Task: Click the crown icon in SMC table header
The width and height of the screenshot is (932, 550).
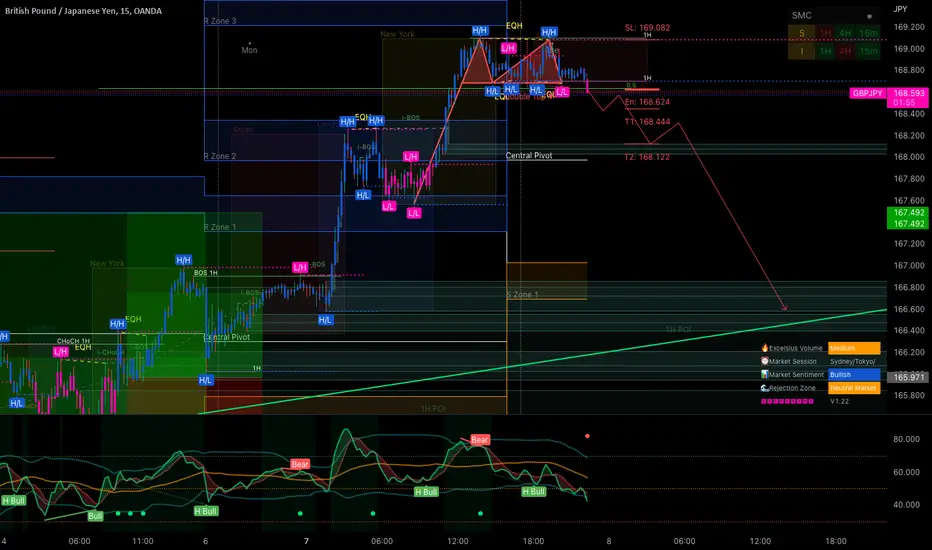Action: coord(869,16)
